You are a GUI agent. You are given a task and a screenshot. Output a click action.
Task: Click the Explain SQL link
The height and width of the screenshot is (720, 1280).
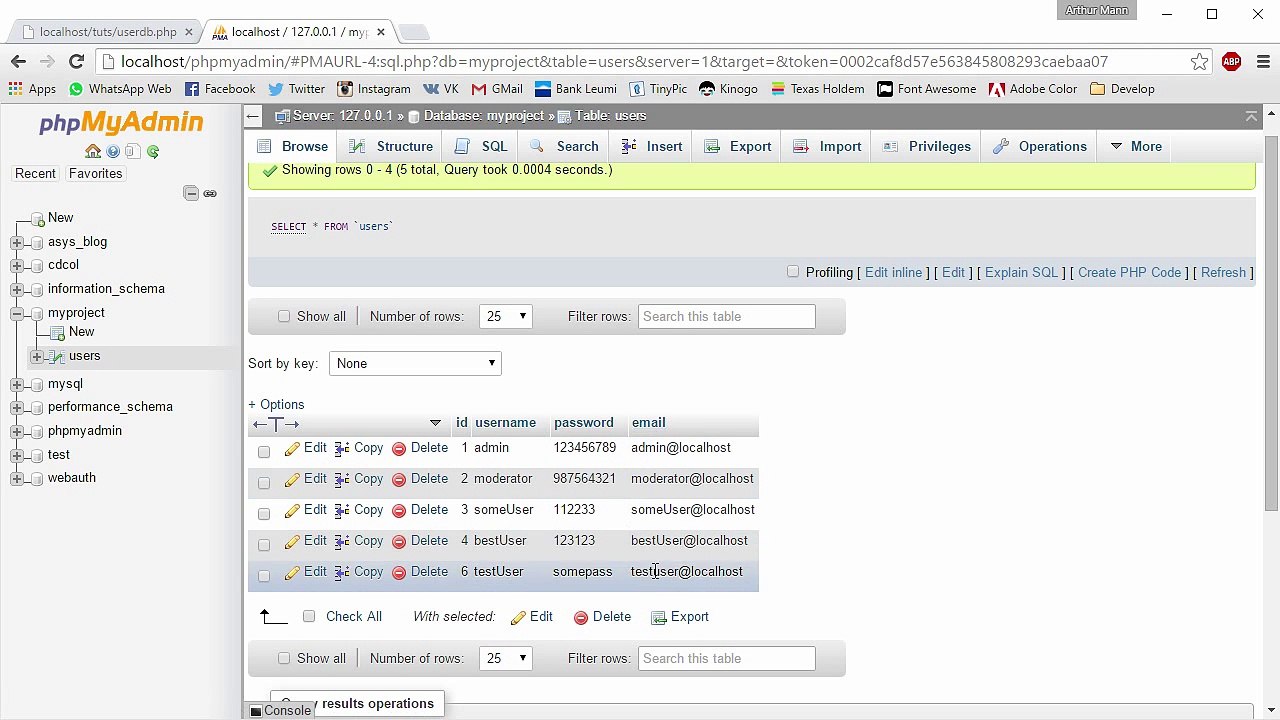tap(1021, 272)
